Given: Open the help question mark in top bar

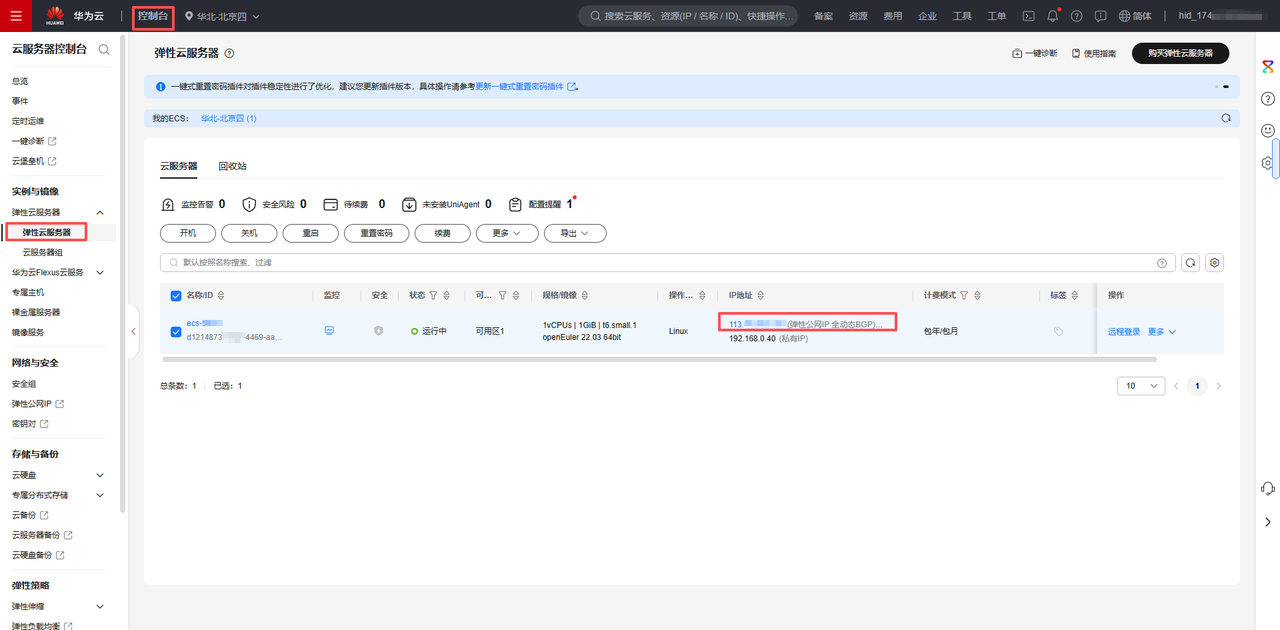Looking at the screenshot, I should (x=1076, y=16).
